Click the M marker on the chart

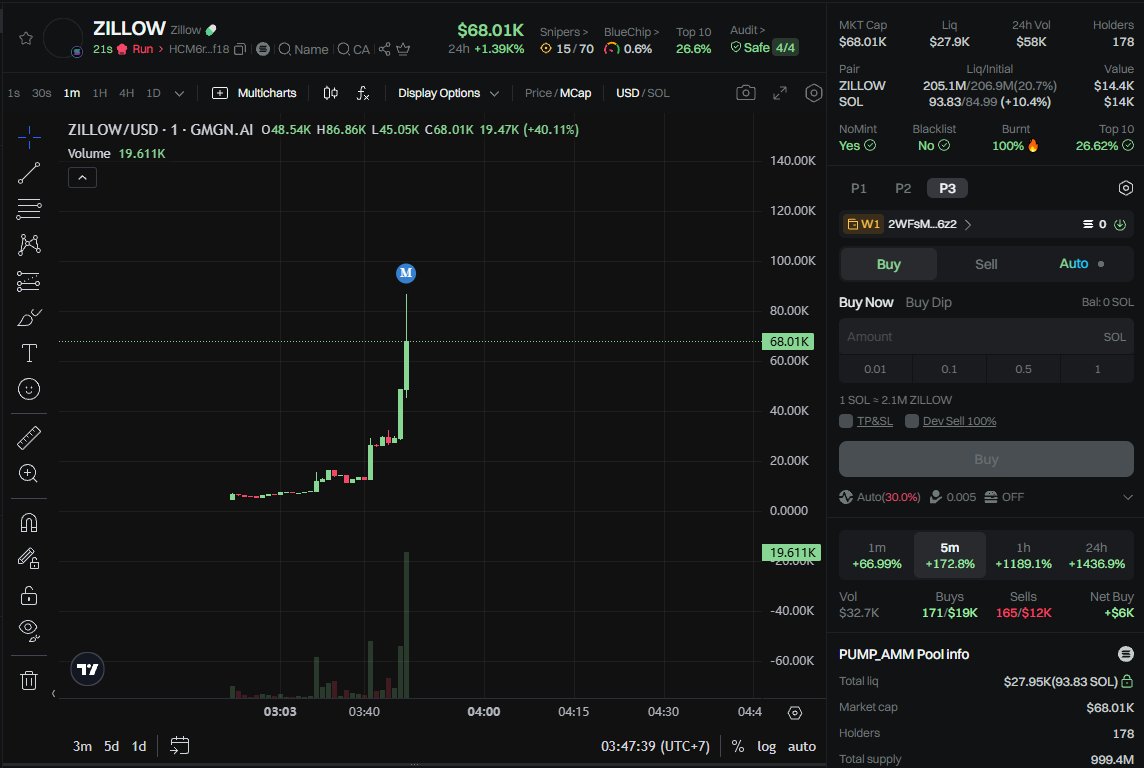[x=406, y=273]
